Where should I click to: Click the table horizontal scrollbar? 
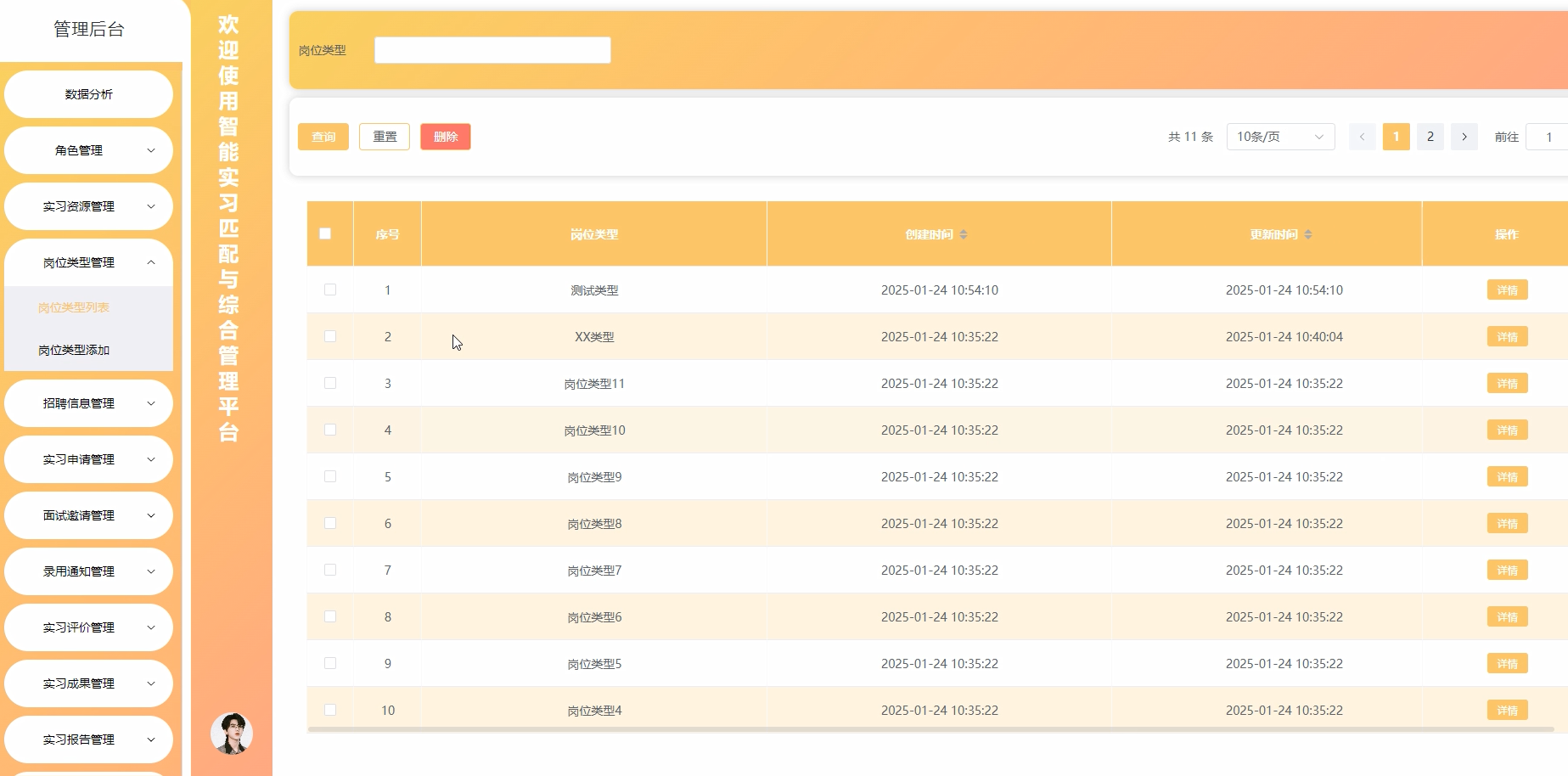click(930, 729)
